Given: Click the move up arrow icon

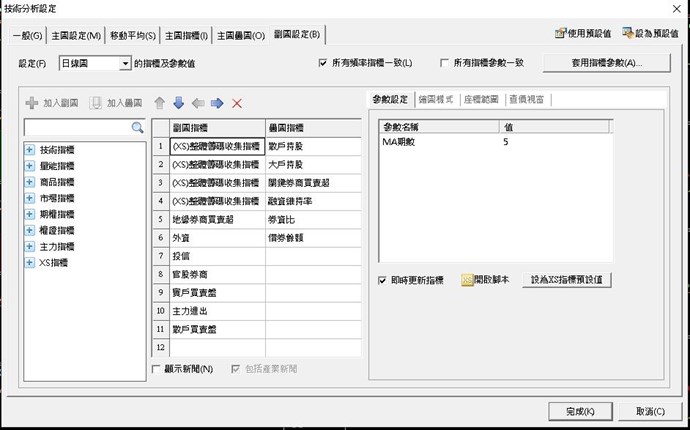Looking at the screenshot, I should (x=159, y=103).
